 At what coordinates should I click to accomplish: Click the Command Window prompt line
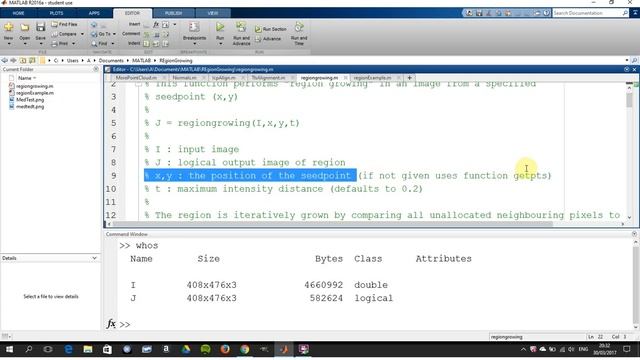click(x=376, y=324)
